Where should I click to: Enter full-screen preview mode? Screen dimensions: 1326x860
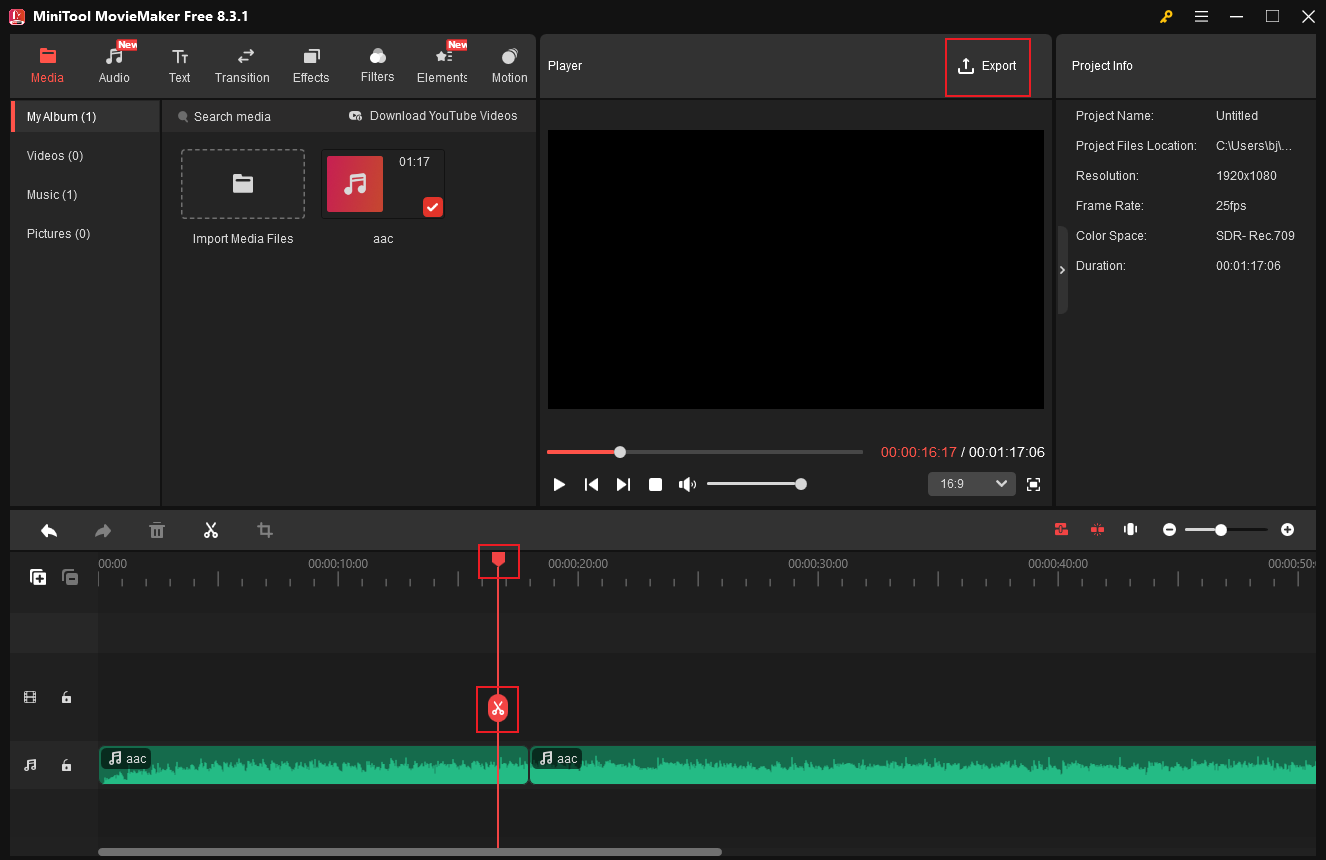click(1033, 484)
